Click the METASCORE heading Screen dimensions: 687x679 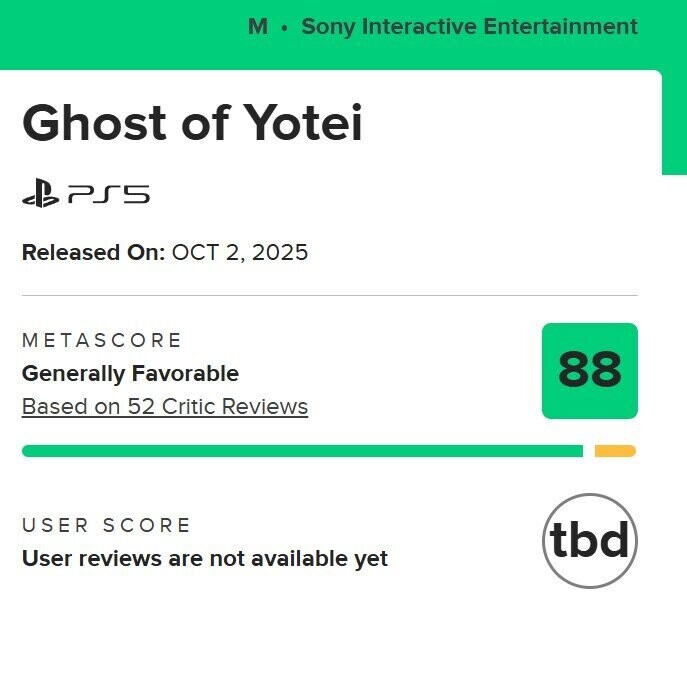tap(102, 340)
